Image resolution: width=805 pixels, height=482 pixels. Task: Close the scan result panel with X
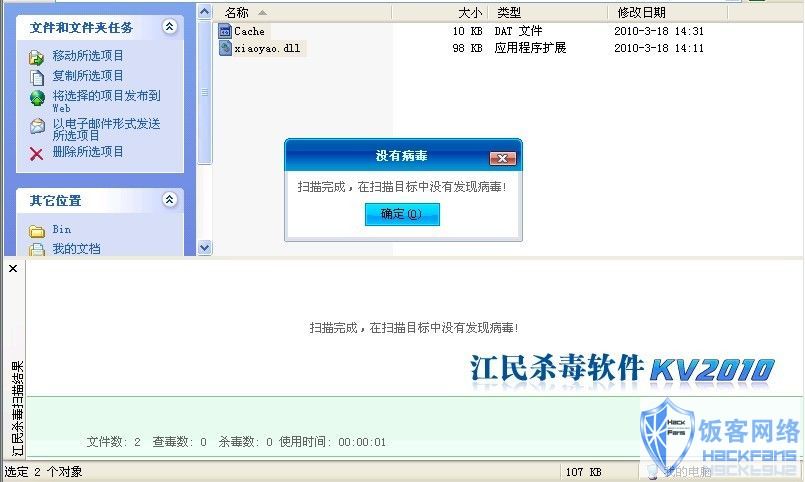click(x=13, y=268)
